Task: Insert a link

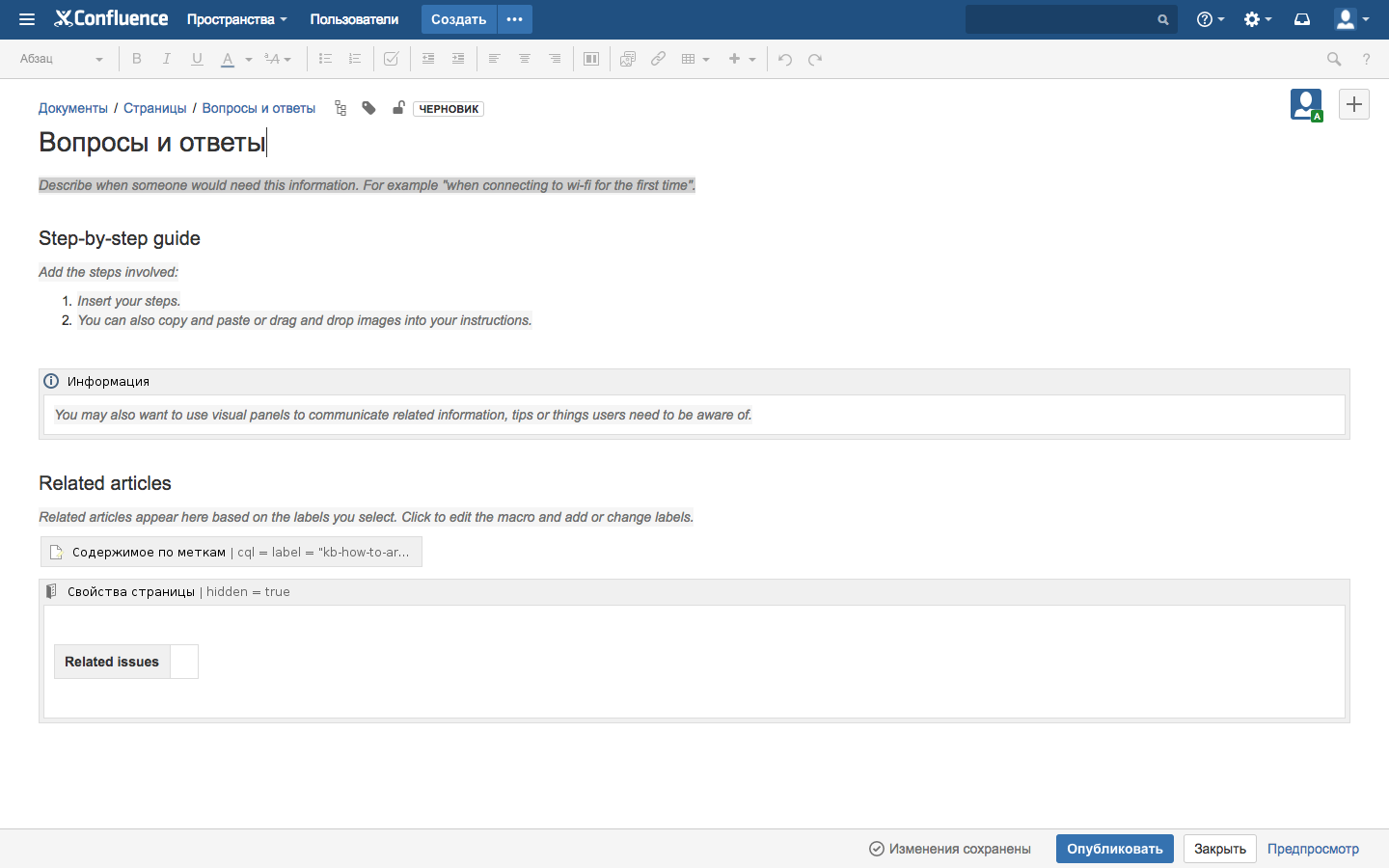Action: click(658, 59)
